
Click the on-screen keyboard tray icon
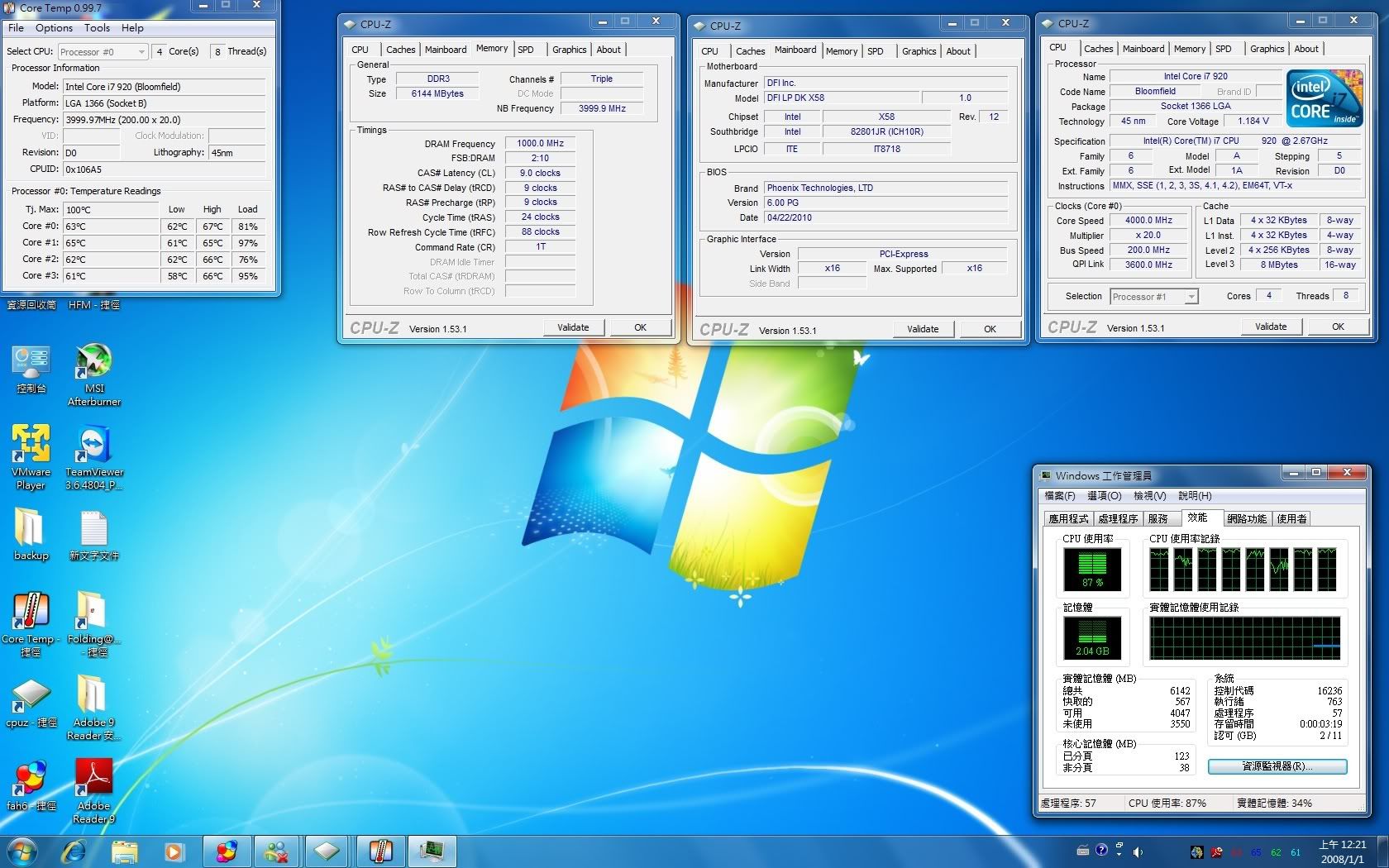pos(1082,851)
